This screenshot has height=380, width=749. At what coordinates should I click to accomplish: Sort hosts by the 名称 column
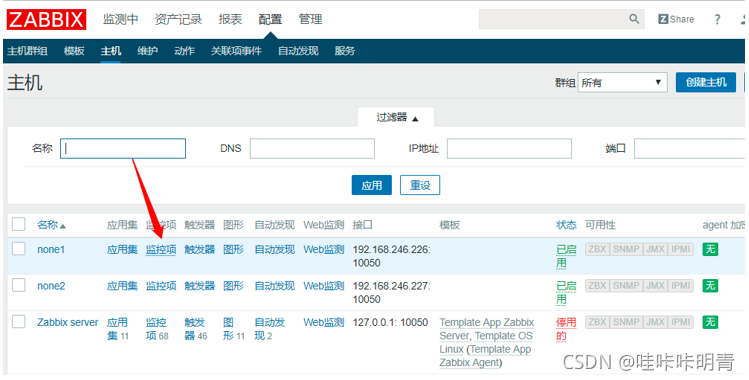51,225
